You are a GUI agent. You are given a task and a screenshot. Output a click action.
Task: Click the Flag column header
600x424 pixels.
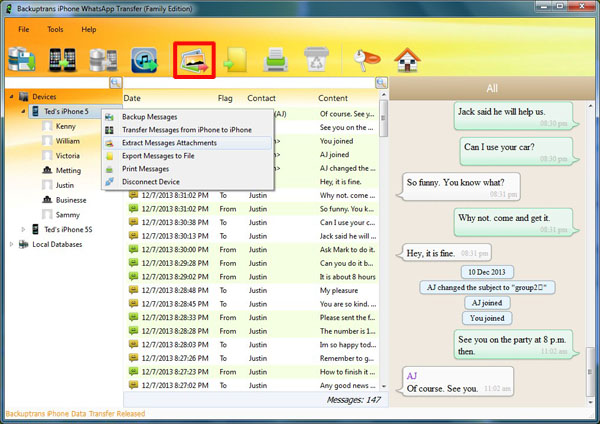click(225, 98)
